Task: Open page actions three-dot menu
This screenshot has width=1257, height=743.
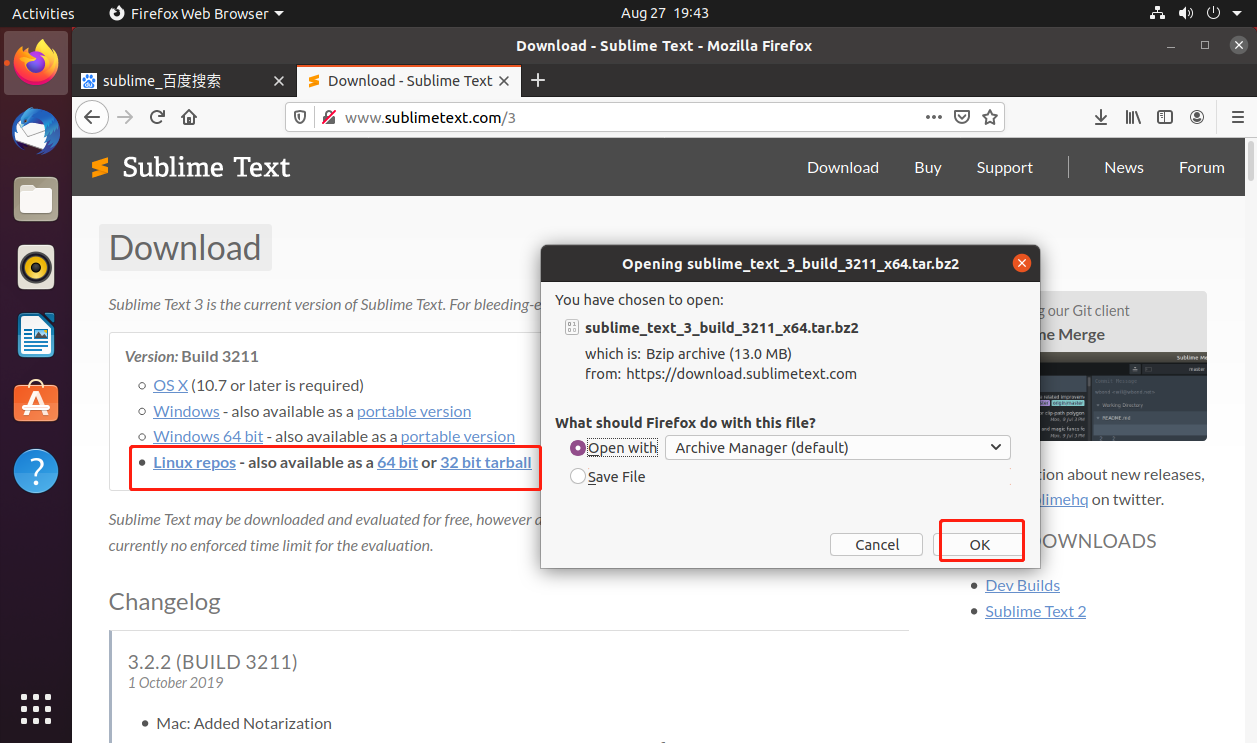Action: click(x=934, y=117)
